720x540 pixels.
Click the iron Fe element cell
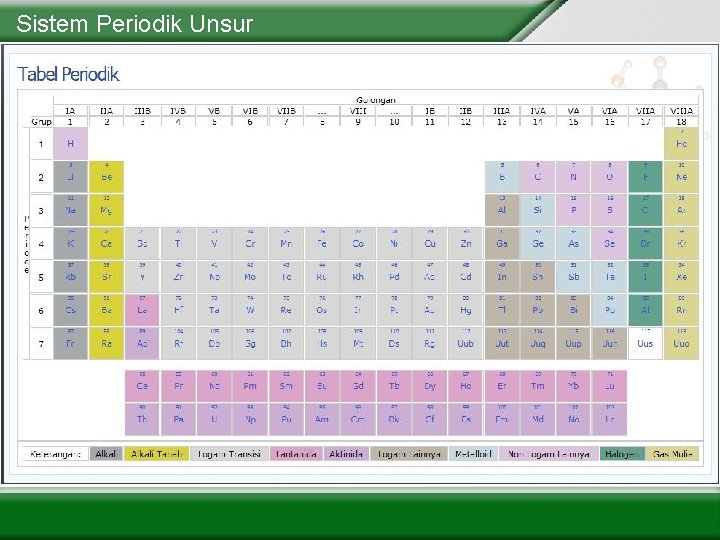tap(322, 243)
